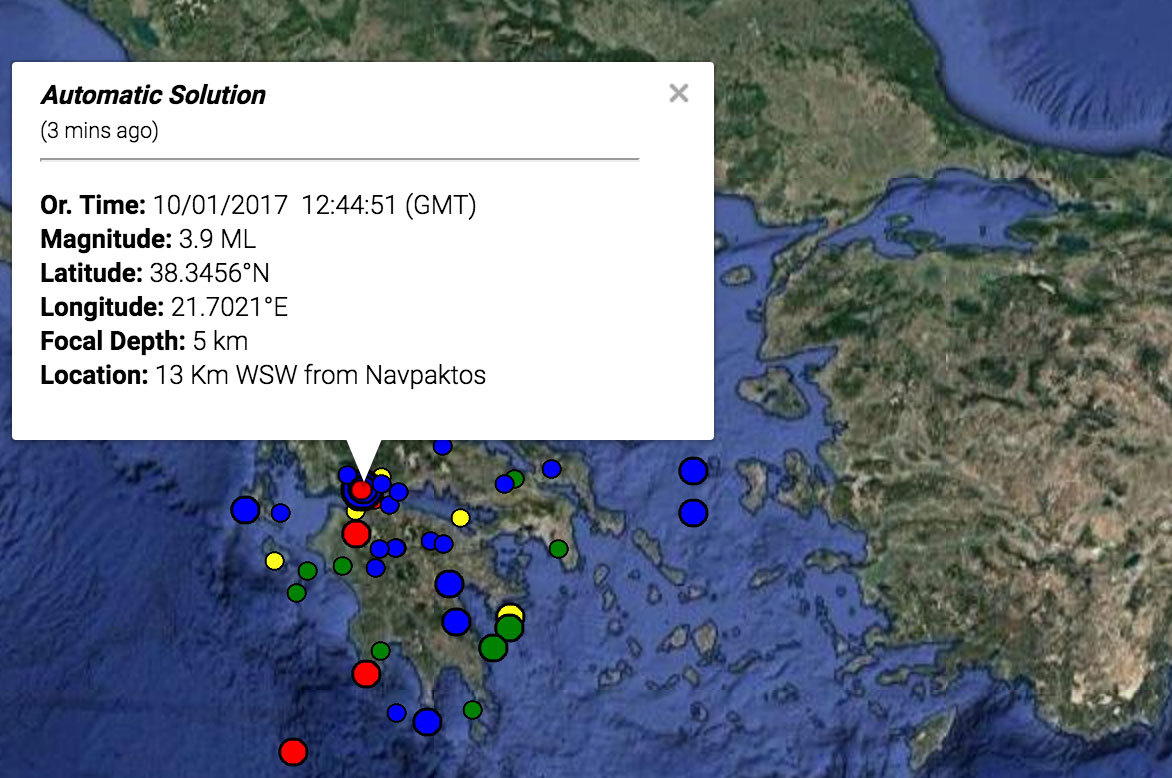Click lower large blue marker in central Peloponnese
This screenshot has width=1172, height=778.
coord(456,622)
